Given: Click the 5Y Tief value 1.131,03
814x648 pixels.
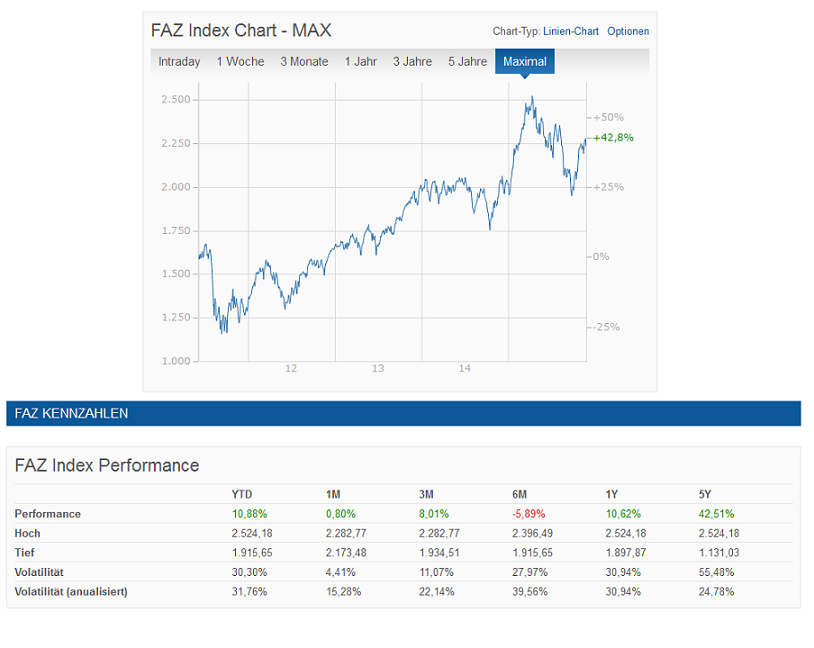Looking at the screenshot, I should point(718,552).
